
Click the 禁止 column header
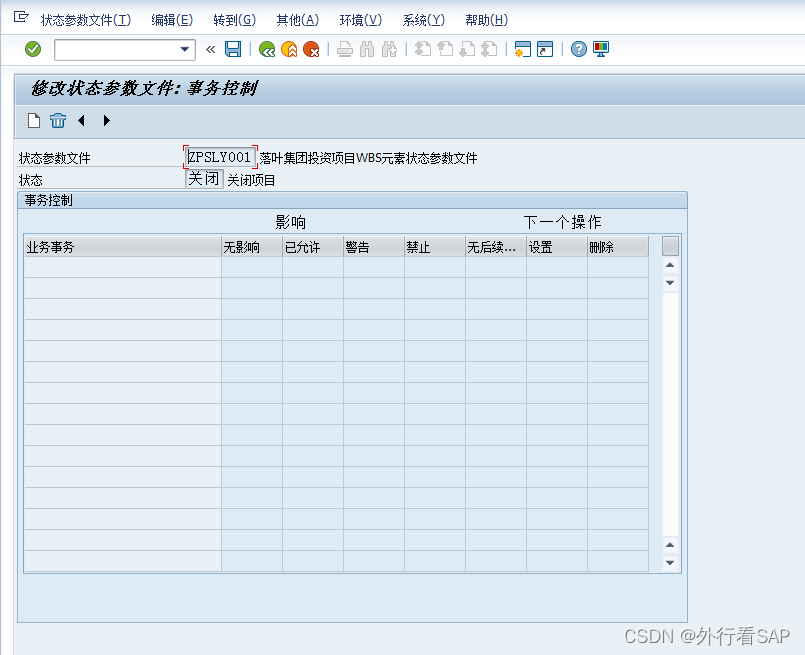tap(435, 247)
